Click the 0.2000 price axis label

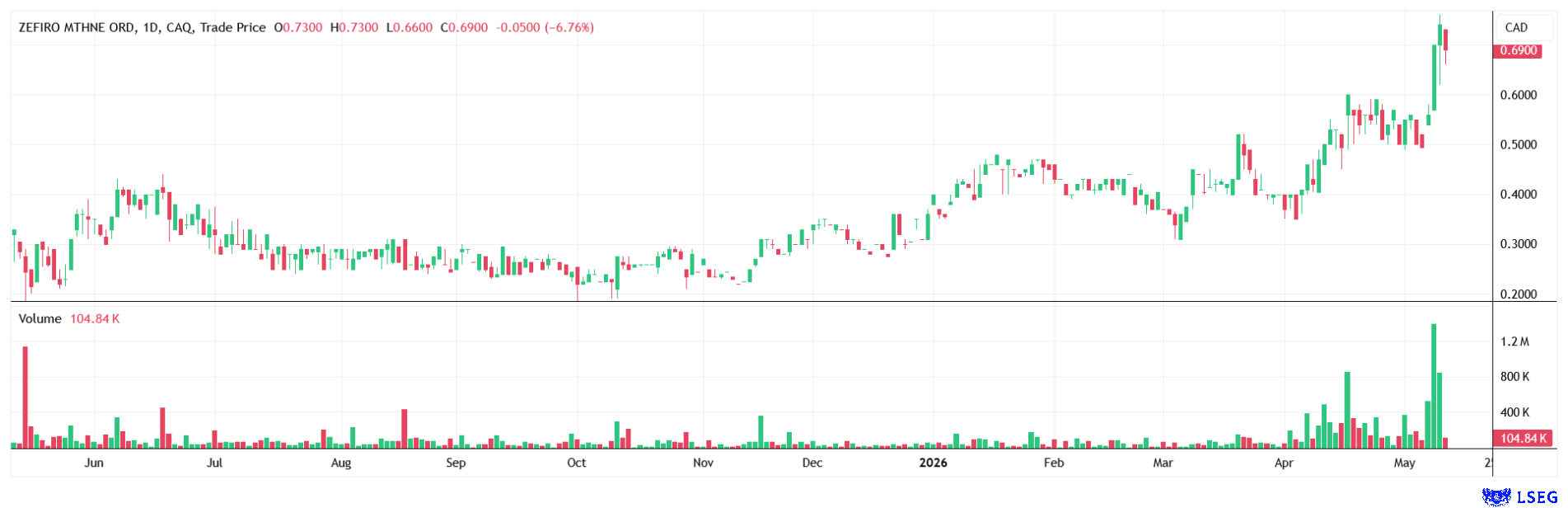tap(1518, 294)
